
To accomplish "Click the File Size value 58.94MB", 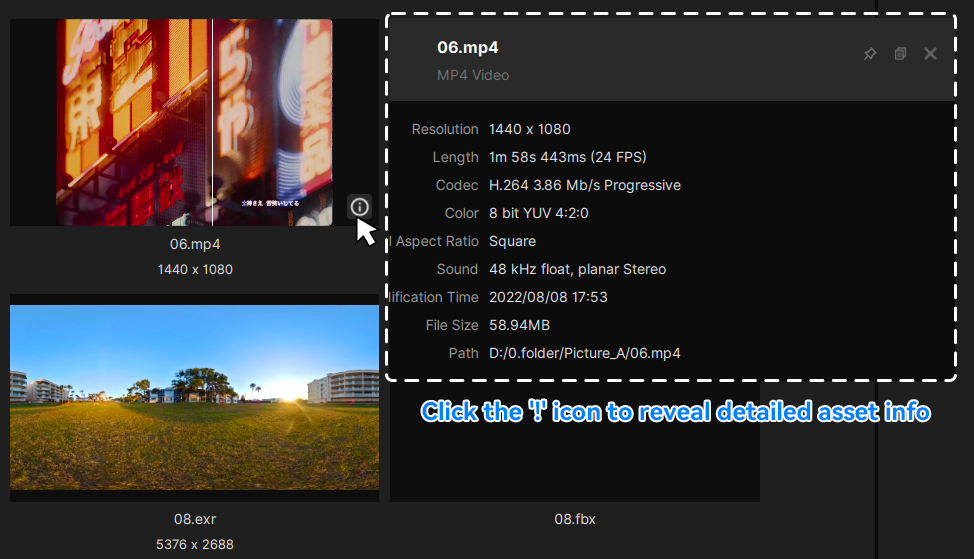I will [519, 325].
